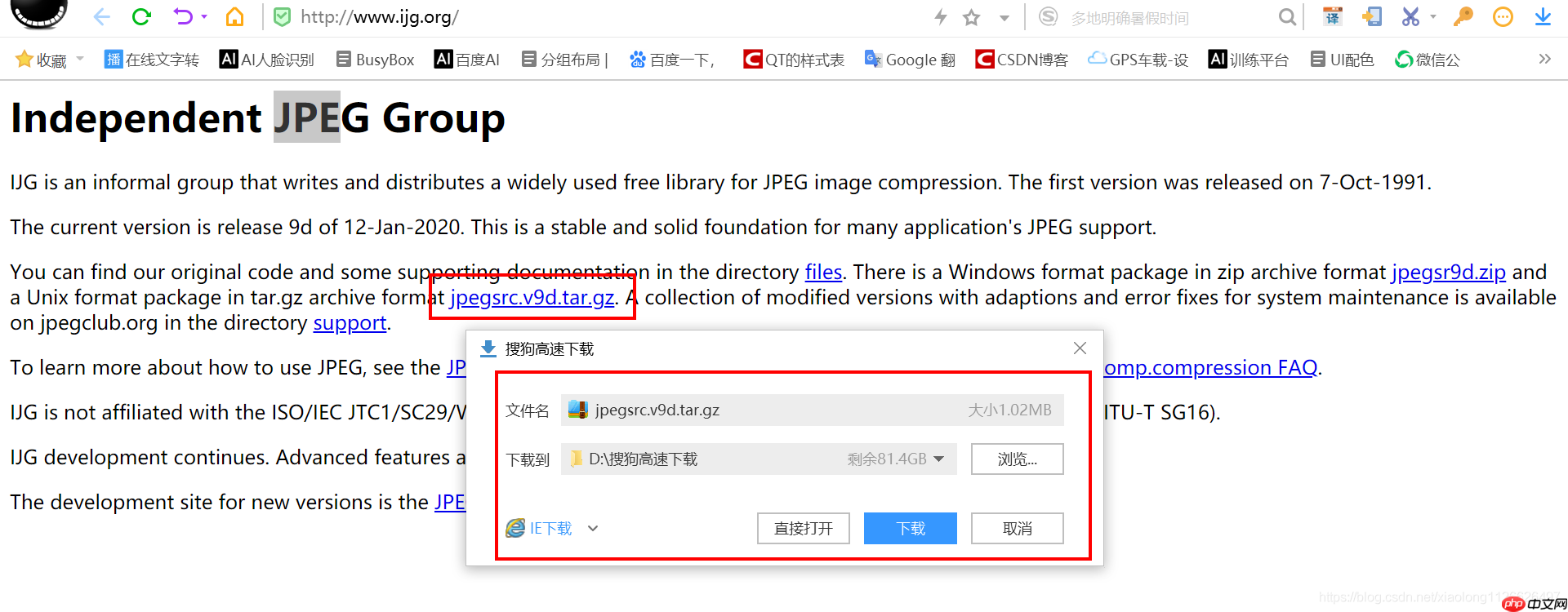
Task: Go back using the browser back arrow
Action: (x=101, y=16)
